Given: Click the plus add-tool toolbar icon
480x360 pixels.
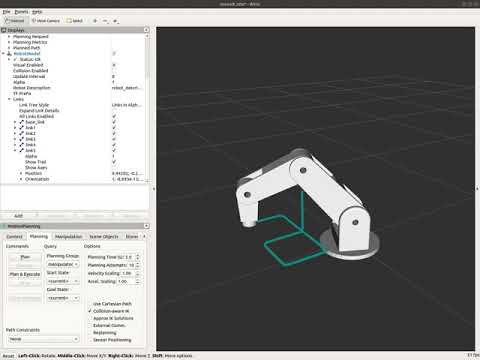Looking at the screenshot, I should [95, 21].
